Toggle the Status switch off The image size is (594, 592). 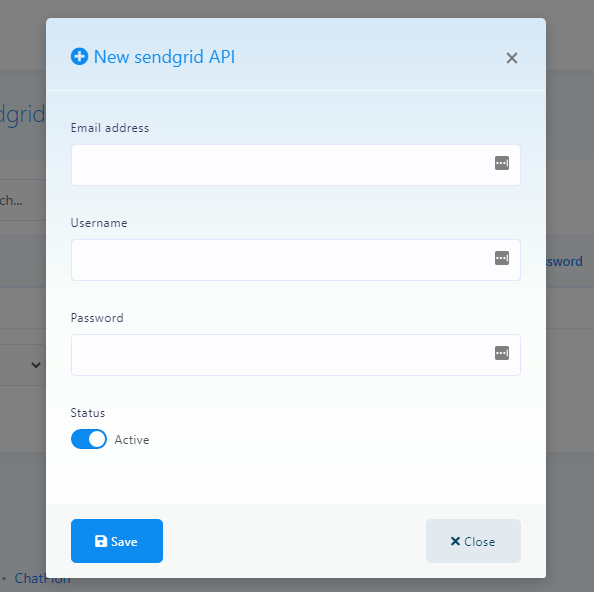[x=89, y=439]
